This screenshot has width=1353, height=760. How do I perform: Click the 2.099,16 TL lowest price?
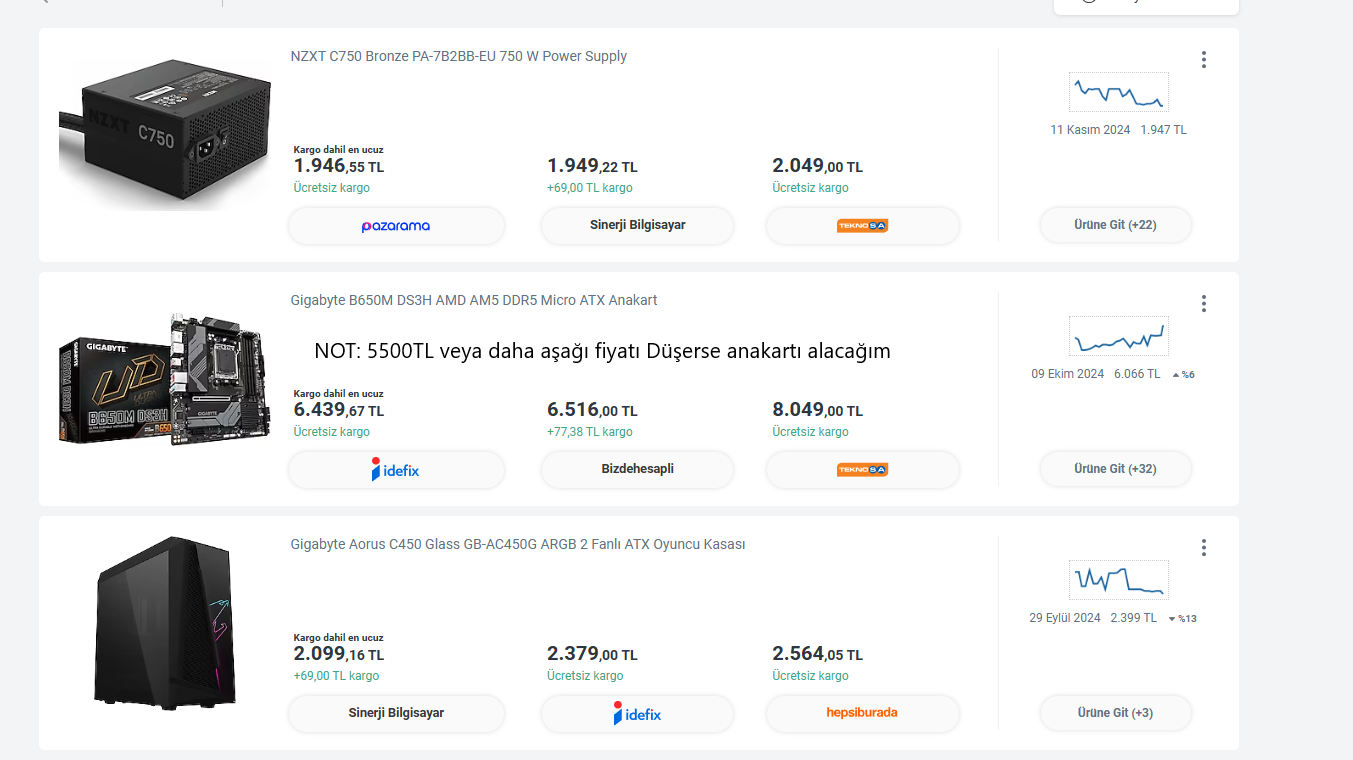(338, 655)
